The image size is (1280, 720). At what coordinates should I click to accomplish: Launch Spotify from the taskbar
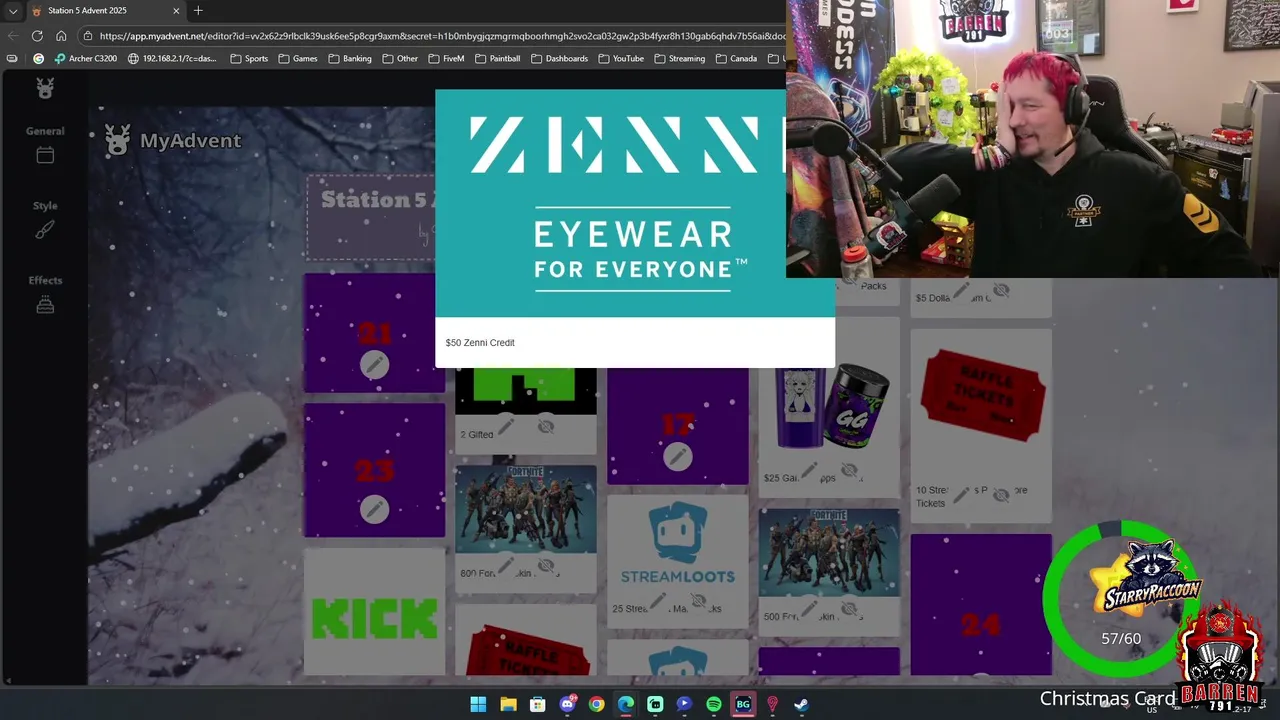pos(713,704)
